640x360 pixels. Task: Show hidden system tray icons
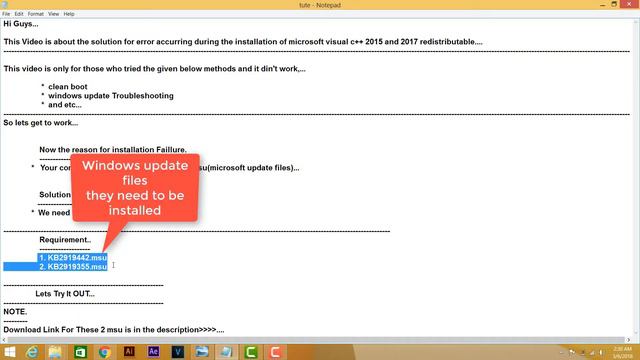coord(562,352)
